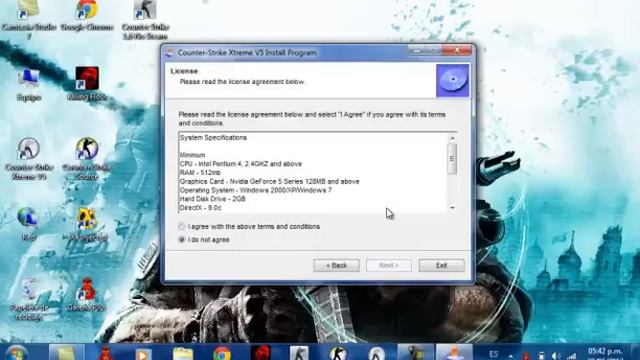This screenshot has height=360, width=640.
Task: Click the installer CD disc icon
Action: pyautogui.click(x=453, y=80)
